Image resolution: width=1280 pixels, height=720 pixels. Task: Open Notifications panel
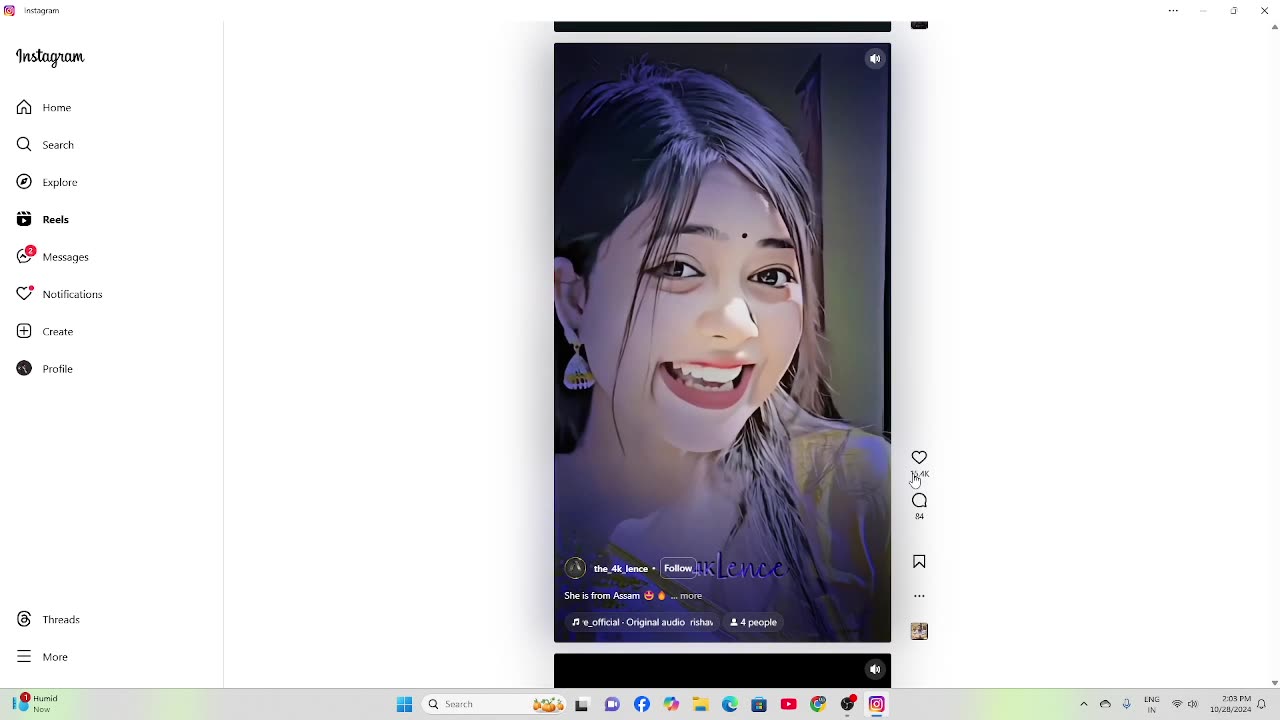(59, 294)
